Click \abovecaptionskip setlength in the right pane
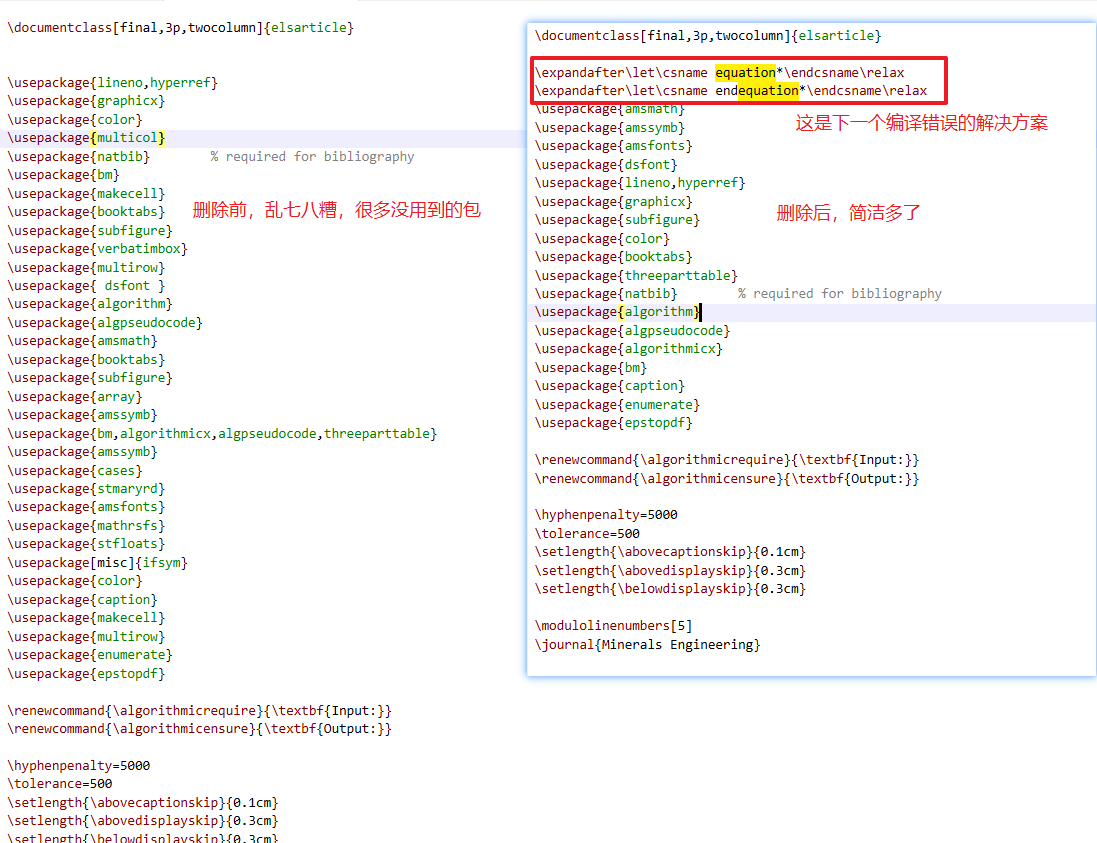 [x=670, y=552]
